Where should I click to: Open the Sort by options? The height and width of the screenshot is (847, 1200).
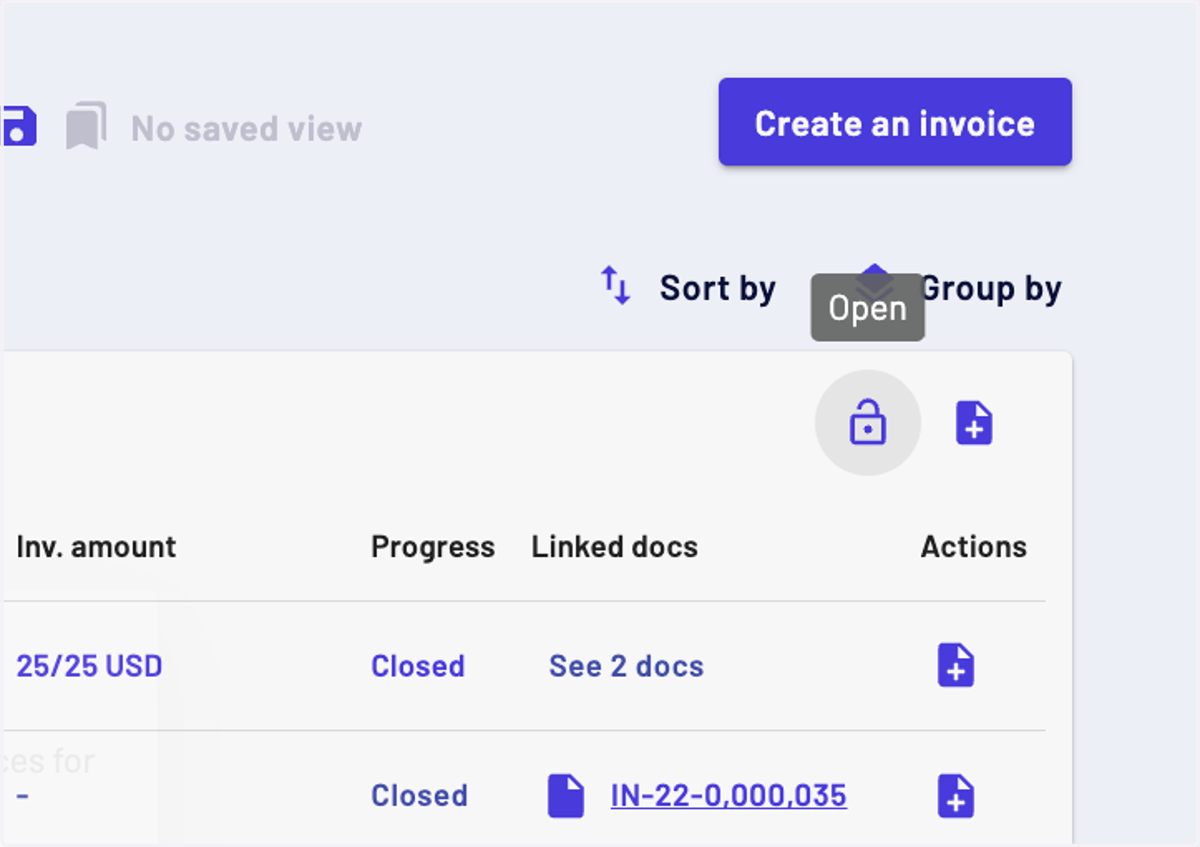tap(687, 288)
